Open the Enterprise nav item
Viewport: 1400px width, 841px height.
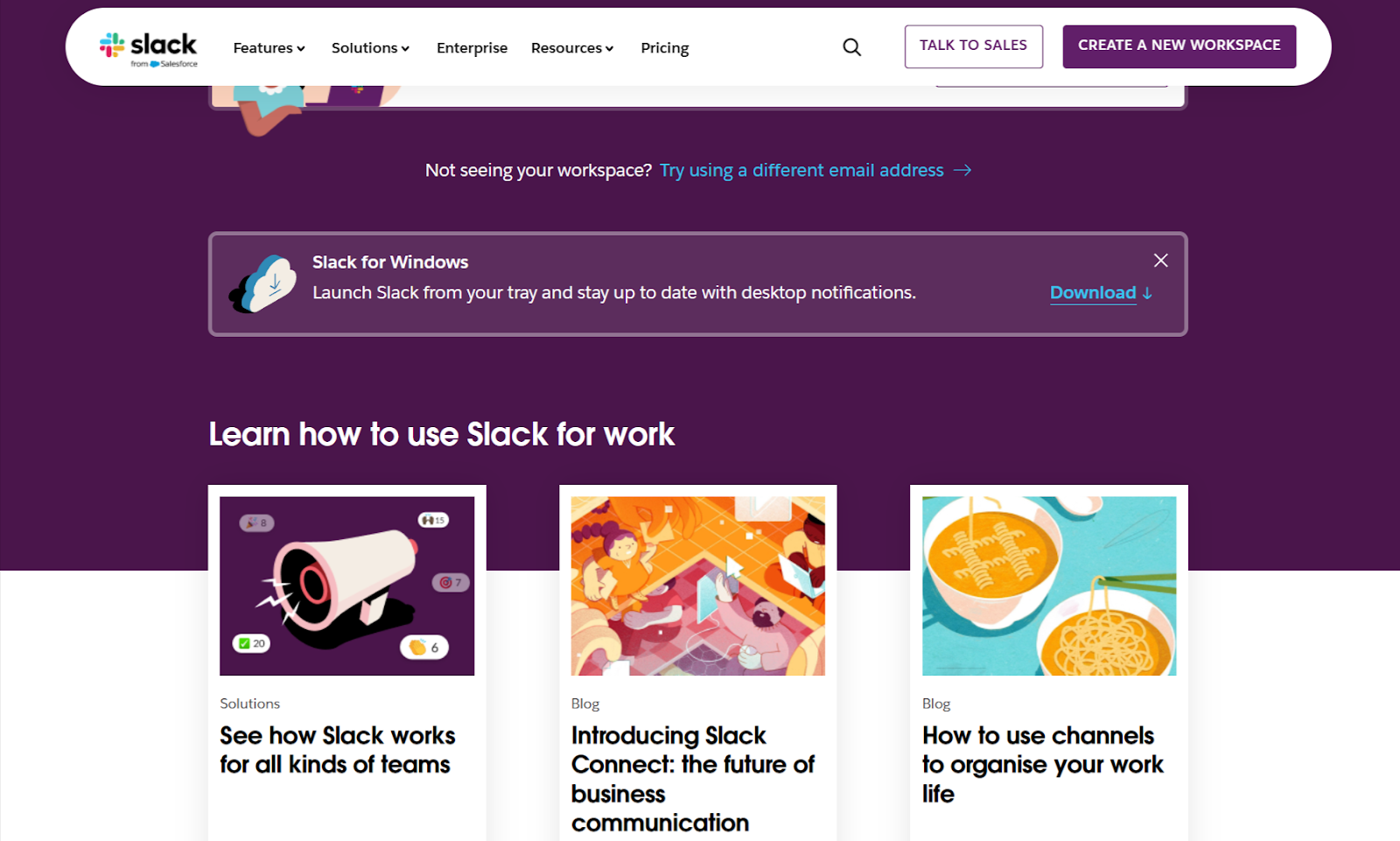click(472, 48)
